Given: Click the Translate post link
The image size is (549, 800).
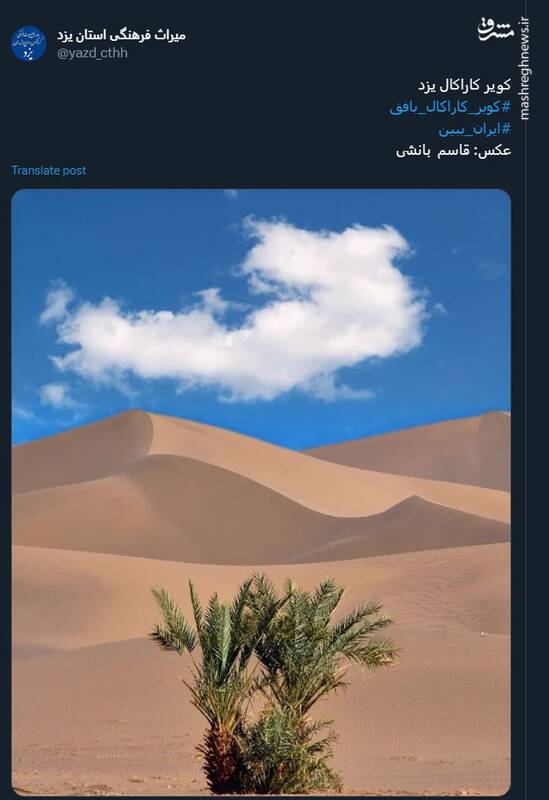Looking at the screenshot, I should tap(48, 170).
